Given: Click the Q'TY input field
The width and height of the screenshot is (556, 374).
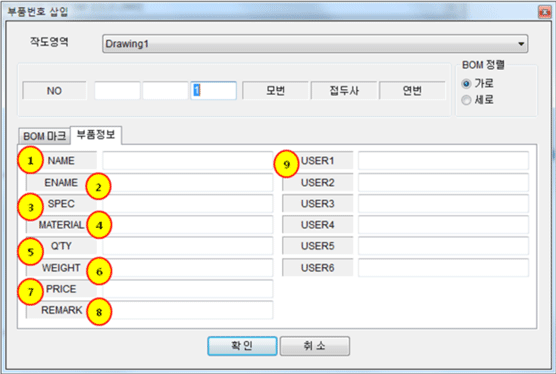Looking at the screenshot, I should (x=188, y=246).
